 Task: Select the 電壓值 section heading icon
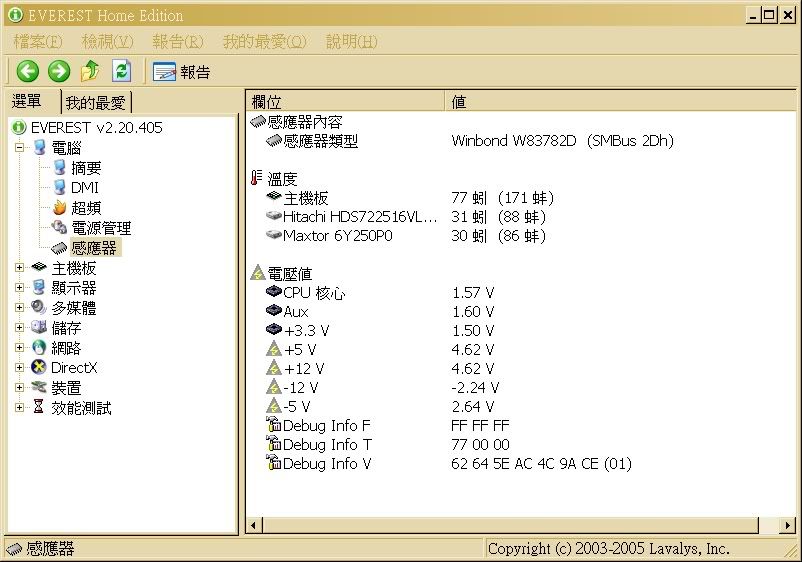click(257, 273)
